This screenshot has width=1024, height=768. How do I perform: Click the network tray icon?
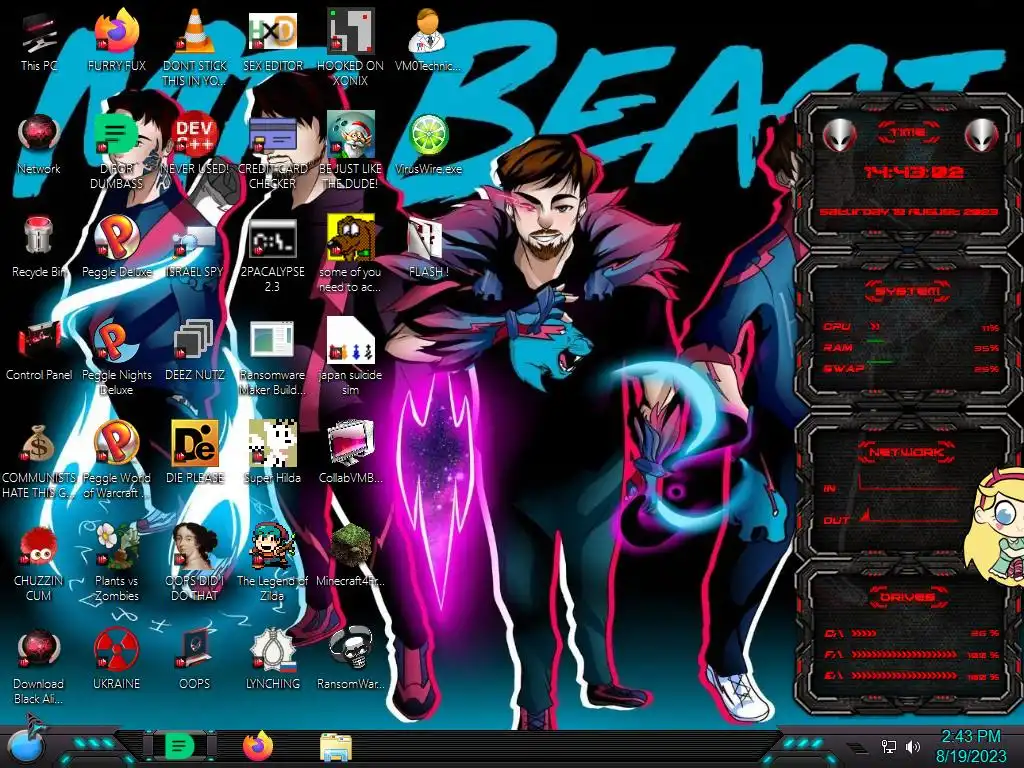coord(889,746)
